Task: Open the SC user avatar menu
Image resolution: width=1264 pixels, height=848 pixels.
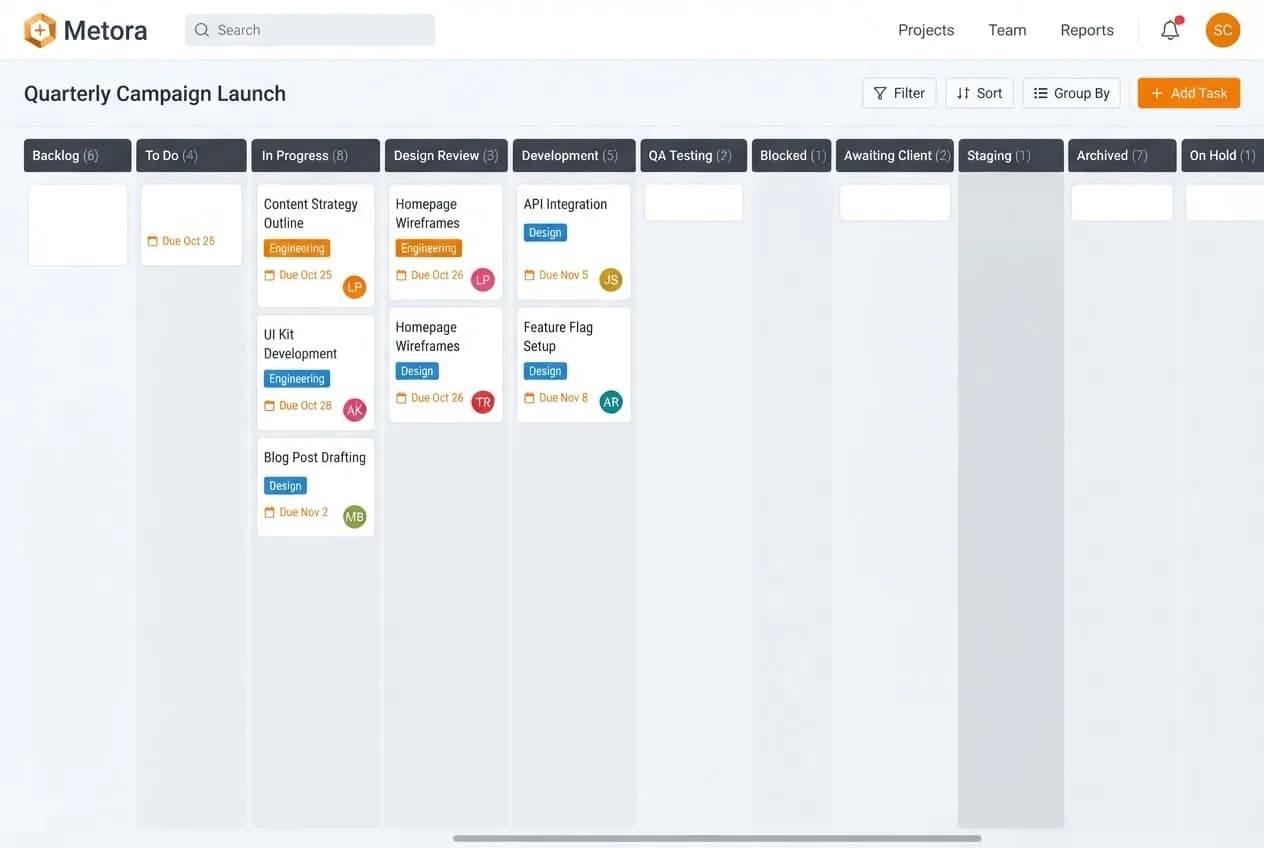Action: 1222,30
